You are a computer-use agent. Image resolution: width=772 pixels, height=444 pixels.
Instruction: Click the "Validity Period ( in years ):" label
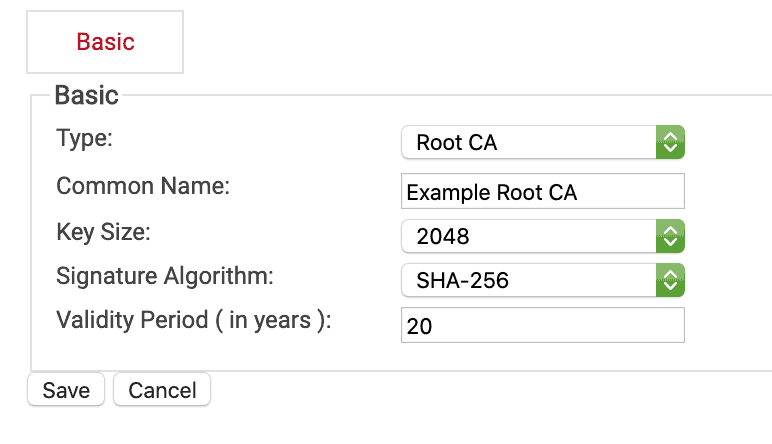click(x=193, y=321)
